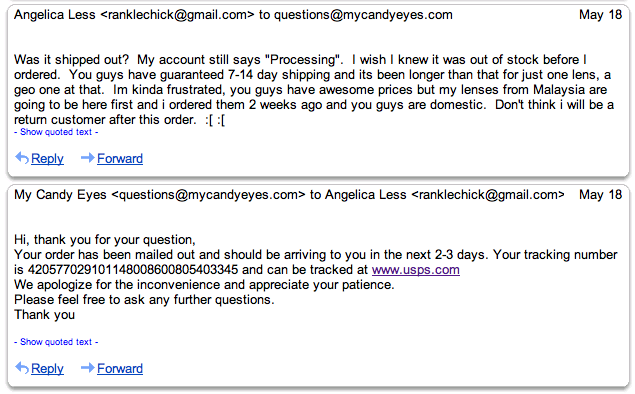Viewport: 635px width, 394px height.
Task: Click the forward arrow icon under My Candy Eyes message
Action: (x=88, y=368)
